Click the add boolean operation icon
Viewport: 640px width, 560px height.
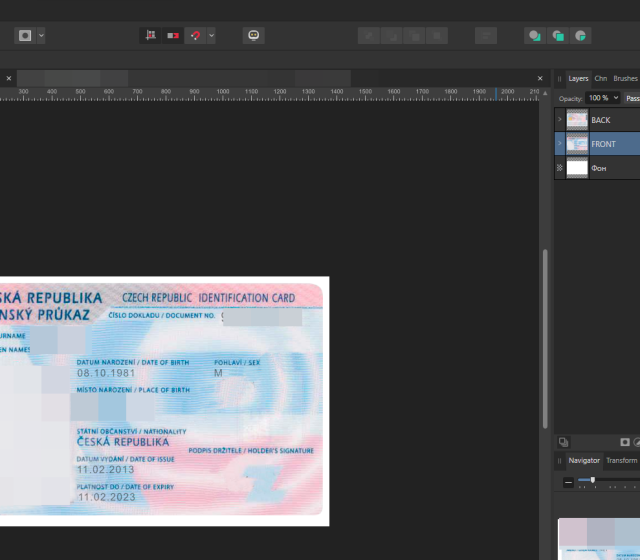pyautogui.click(x=534, y=35)
